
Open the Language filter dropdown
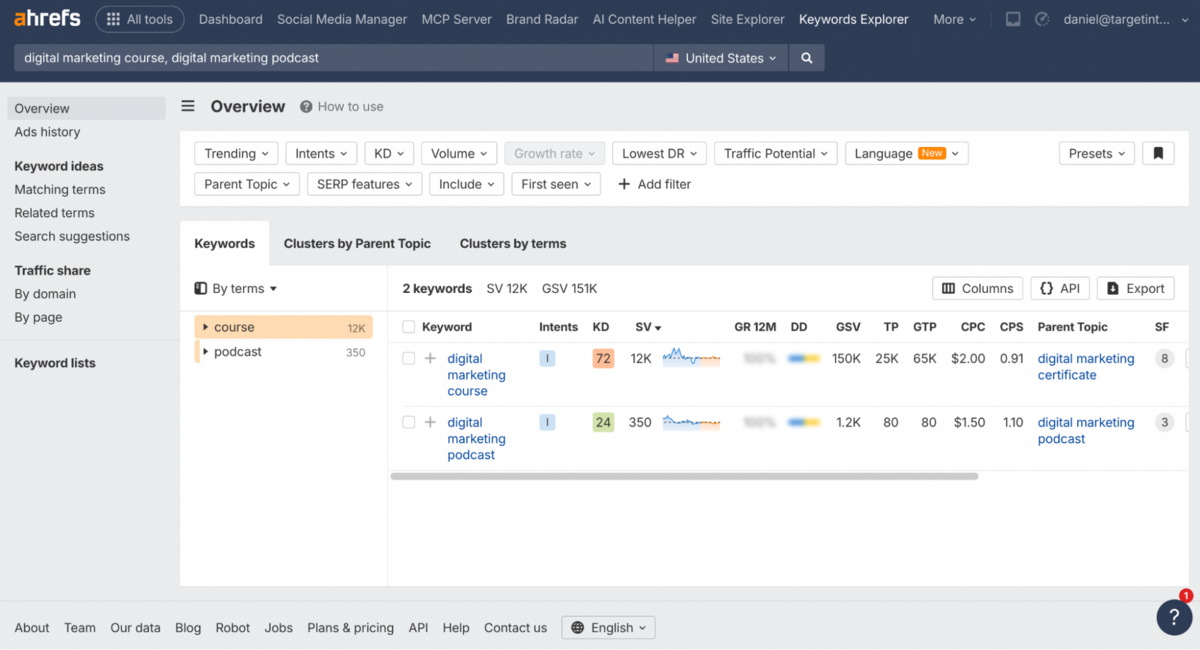[906, 153]
